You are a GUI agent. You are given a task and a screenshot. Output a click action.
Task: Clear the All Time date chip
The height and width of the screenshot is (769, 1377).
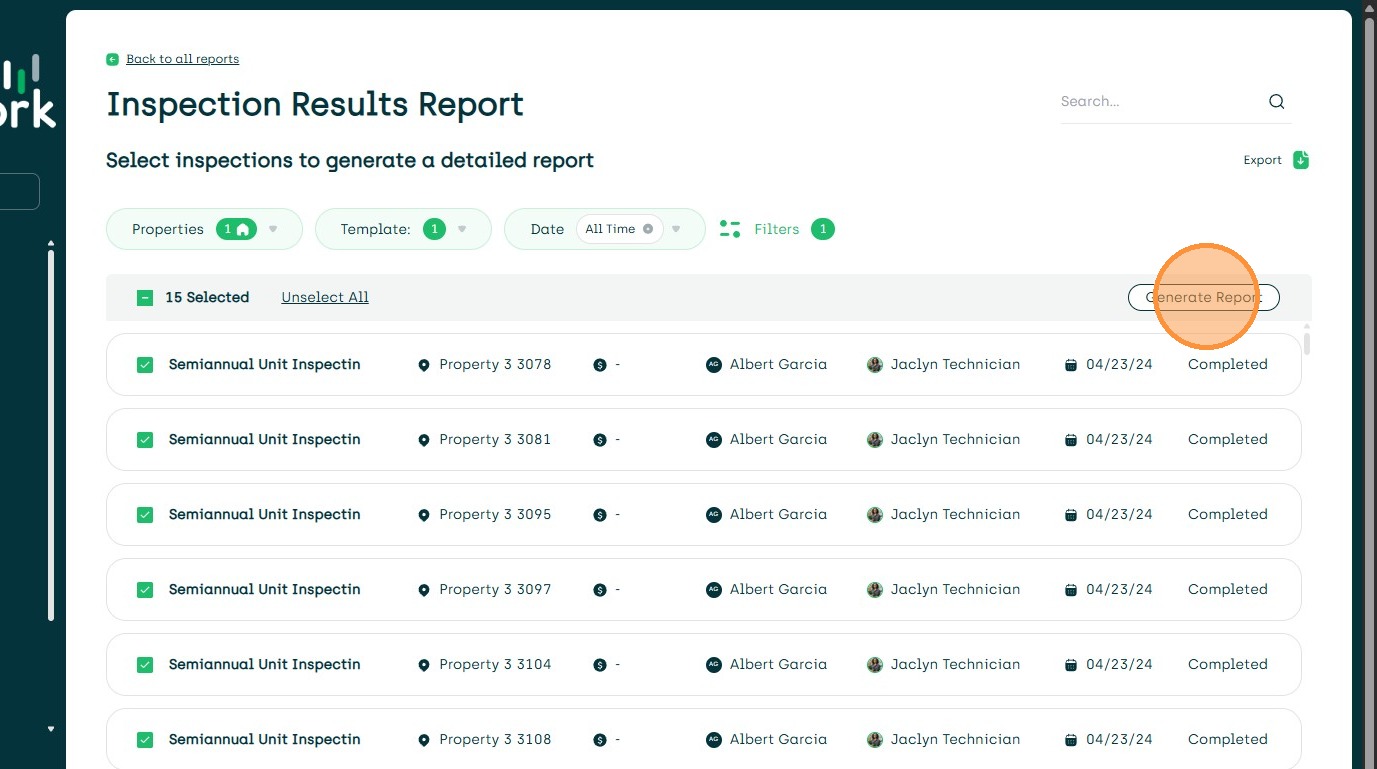point(648,229)
